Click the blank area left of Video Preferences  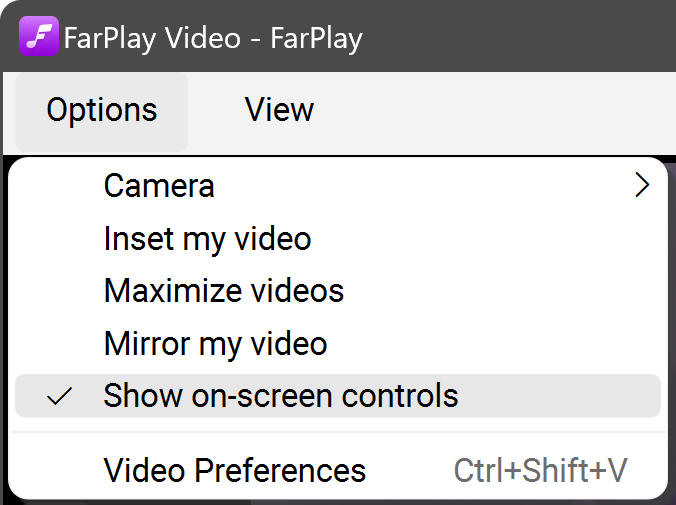pyautogui.click(x=60, y=470)
